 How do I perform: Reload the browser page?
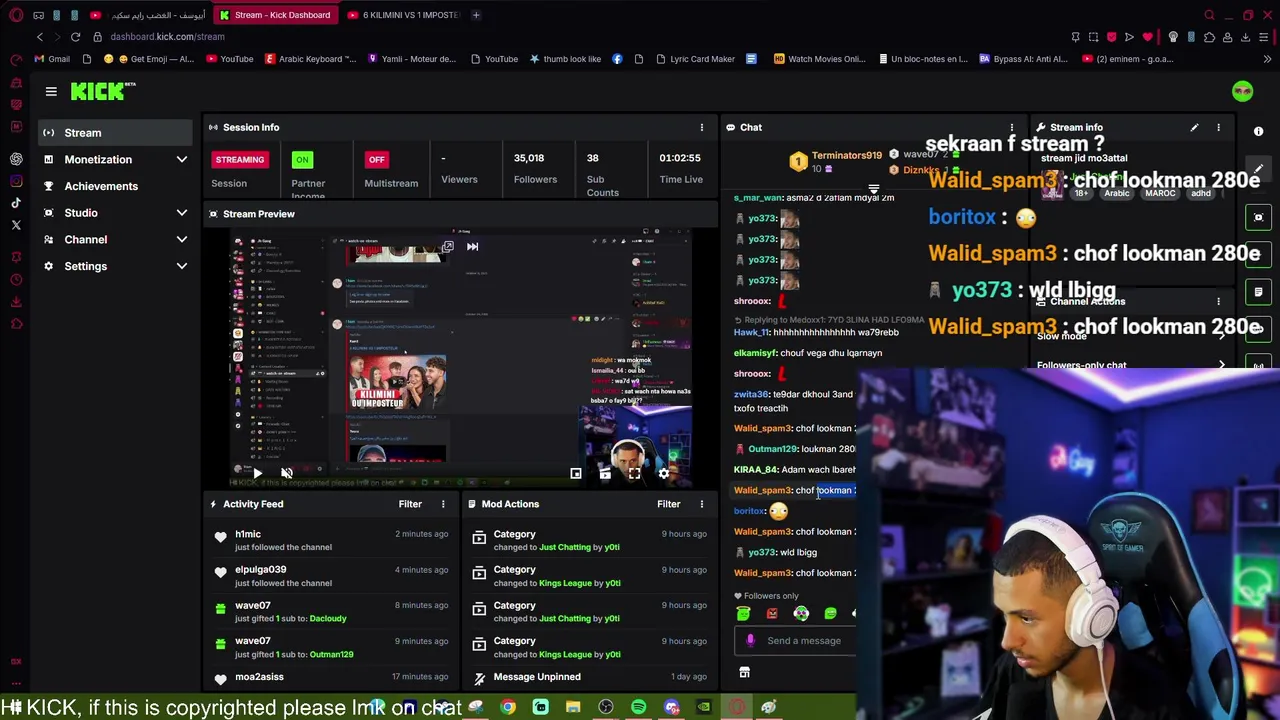click(75, 37)
